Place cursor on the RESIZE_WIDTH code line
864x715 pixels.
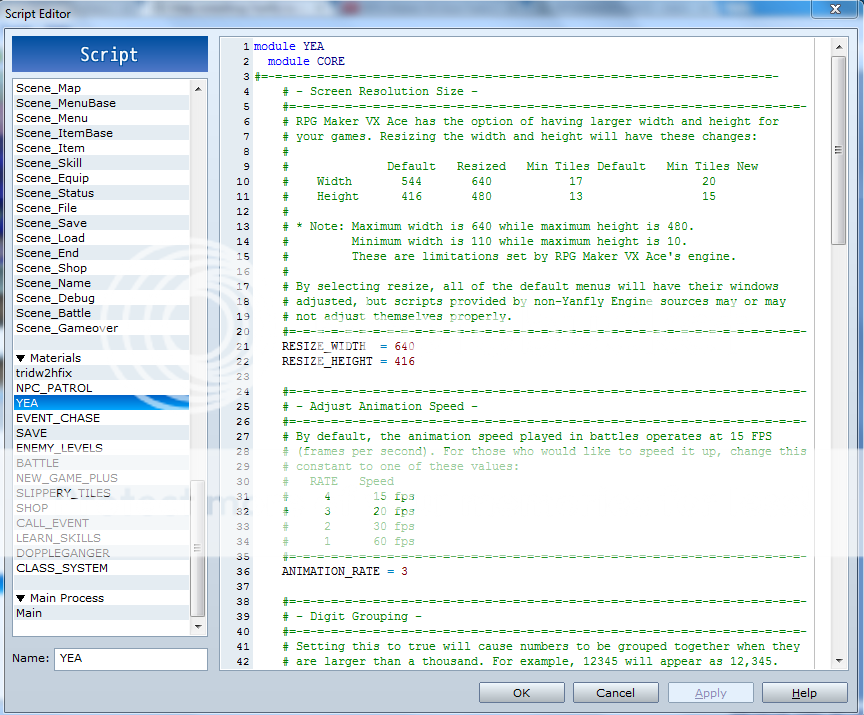coord(347,346)
